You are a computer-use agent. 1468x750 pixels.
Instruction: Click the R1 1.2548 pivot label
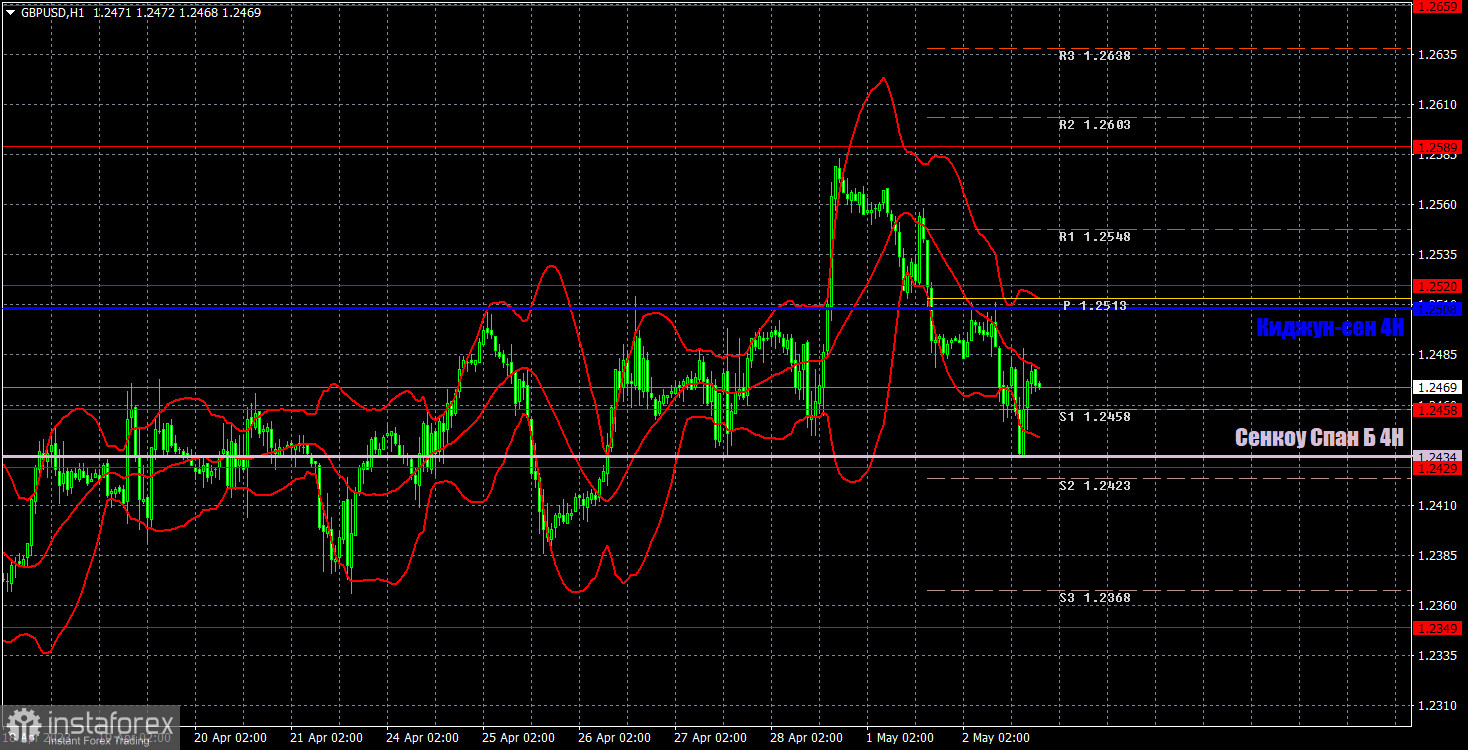click(x=1094, y=237)
